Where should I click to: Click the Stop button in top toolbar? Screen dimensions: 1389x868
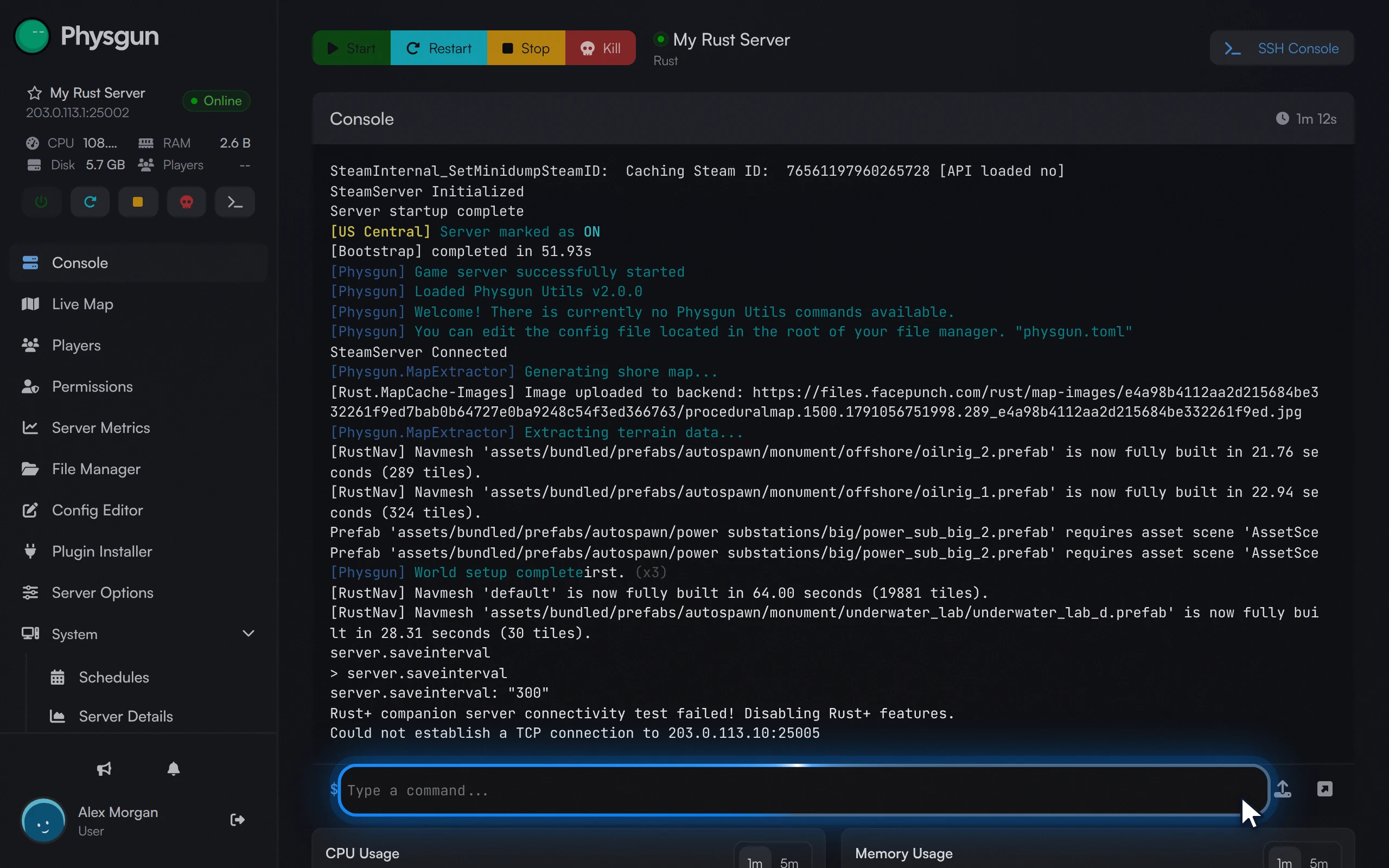(x=526, y=48)
